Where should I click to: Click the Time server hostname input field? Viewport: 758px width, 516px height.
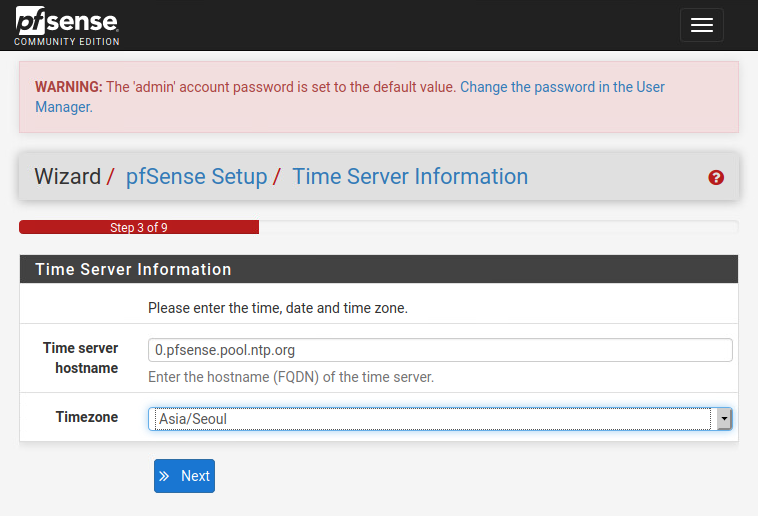pos(440,350)
